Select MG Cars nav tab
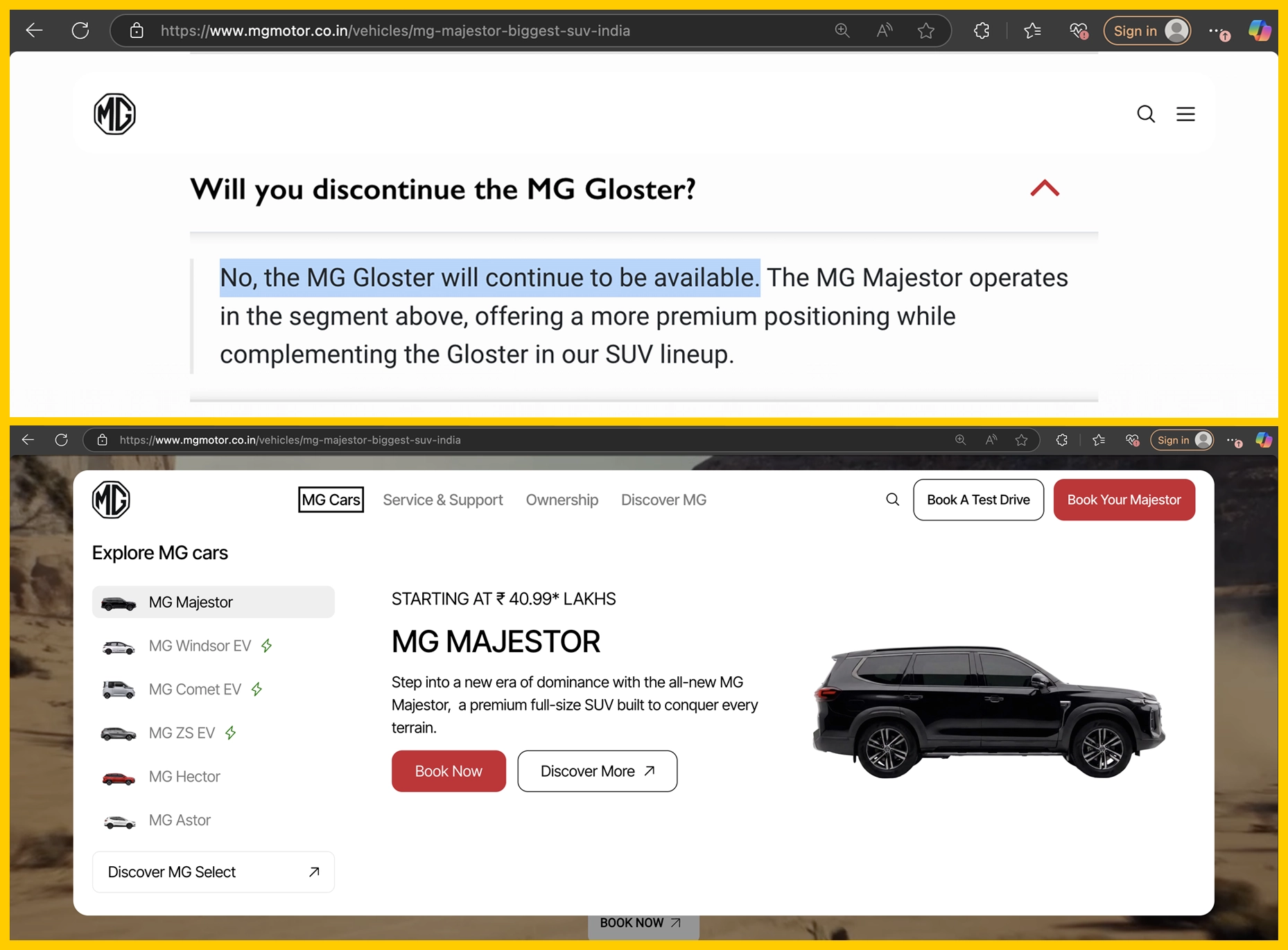This screenshot has width=1288, height=950. click(331, 500)
